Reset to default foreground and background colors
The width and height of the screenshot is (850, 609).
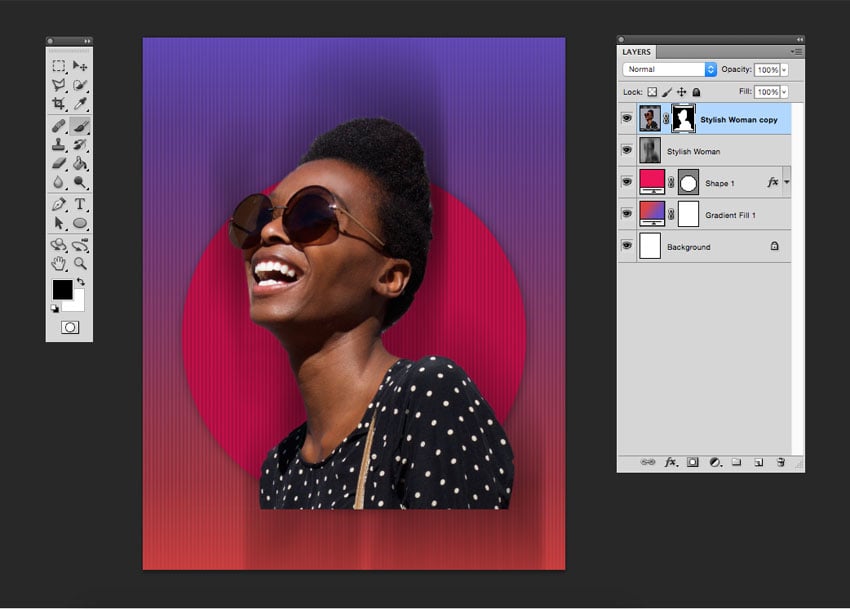55,309
